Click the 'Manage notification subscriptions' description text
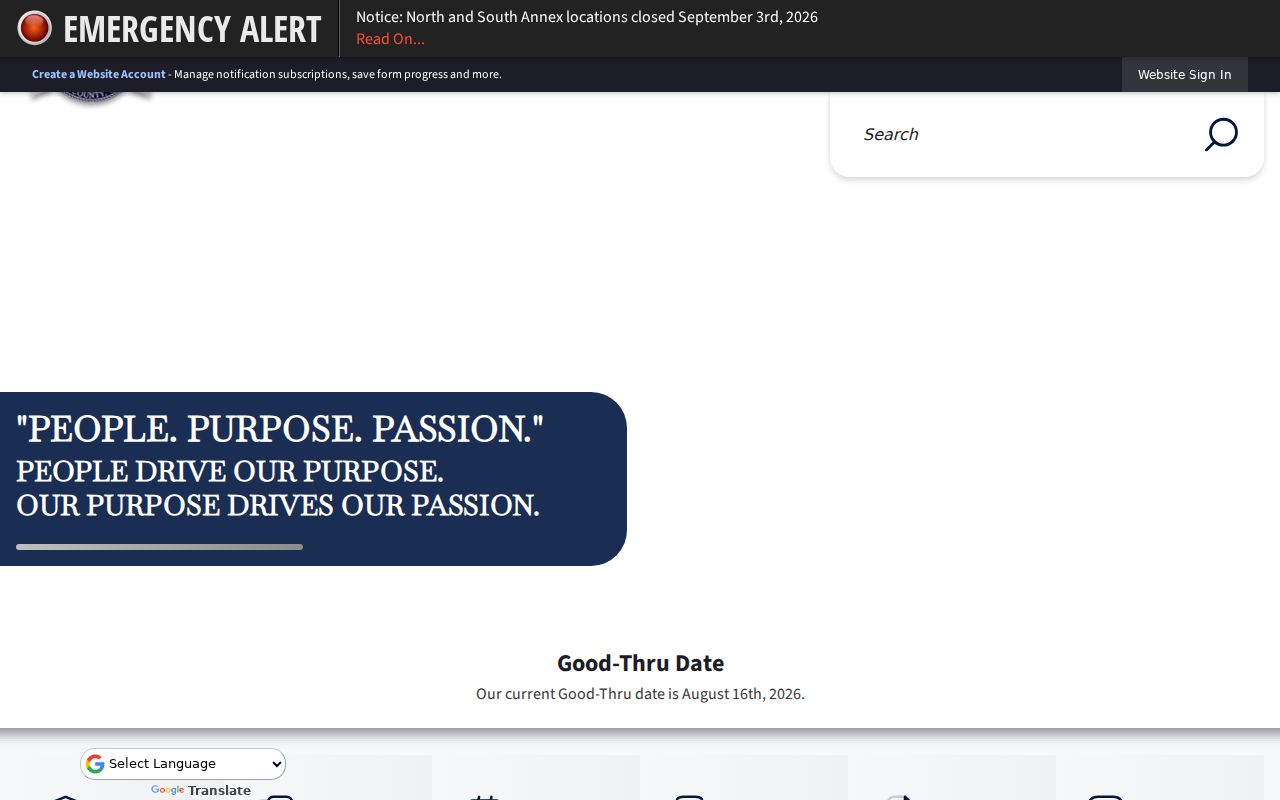The width and height of the screenshot is (1280, 800). [x=338, y=74]
